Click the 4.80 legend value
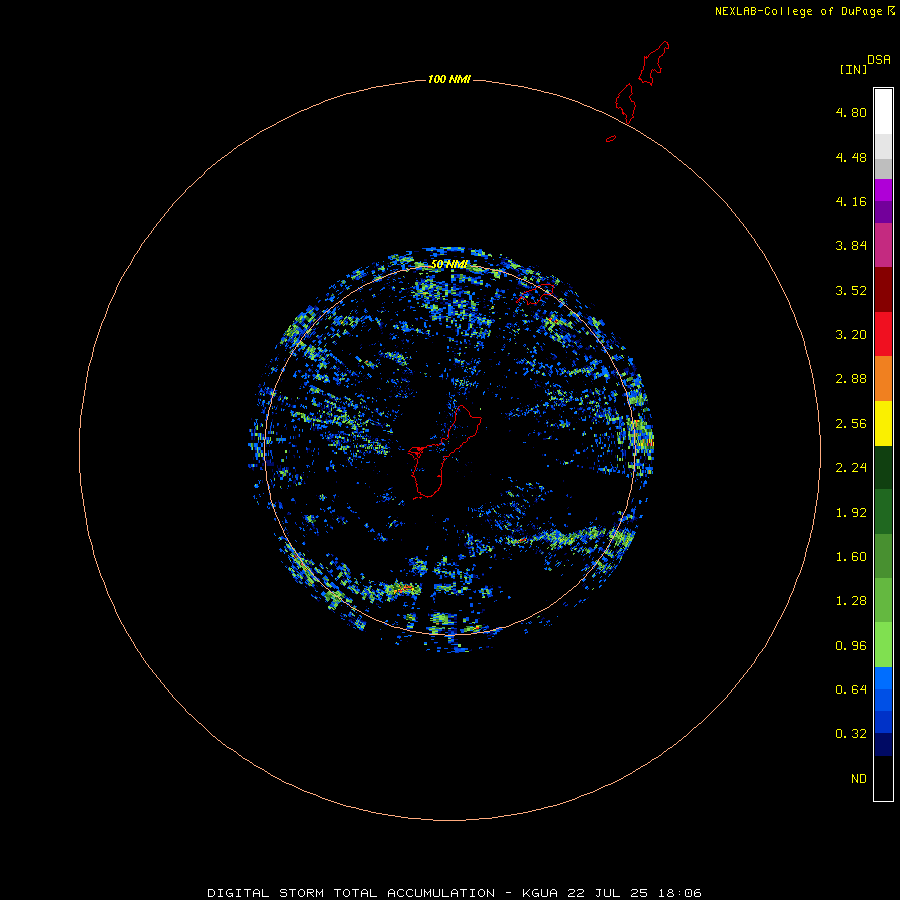This screenshot has height=900, width=900. pyautogui.click(x=851, y=112)
